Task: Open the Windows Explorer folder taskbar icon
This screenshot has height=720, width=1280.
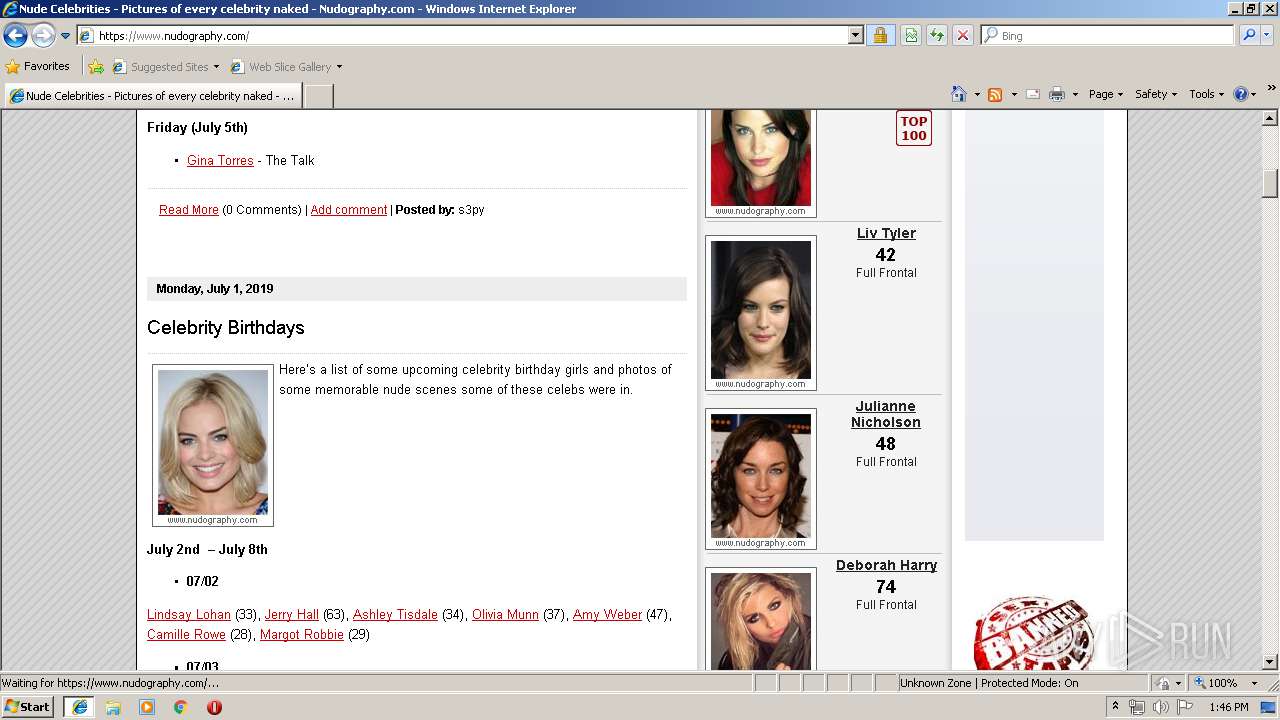Action: click(x=113, y=707)
